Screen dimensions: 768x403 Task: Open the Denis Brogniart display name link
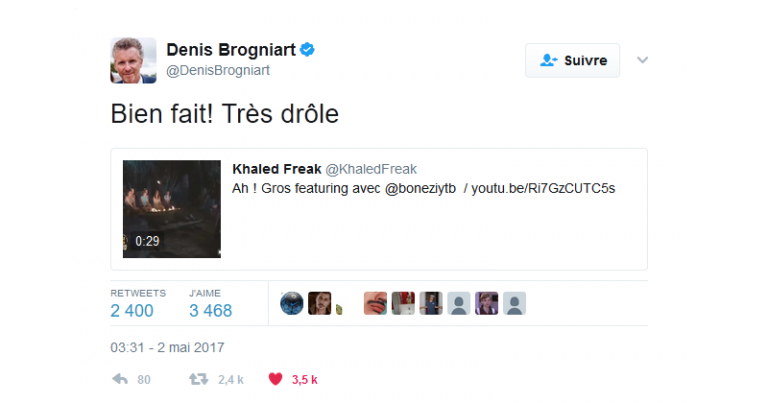(x=233, y=50)
